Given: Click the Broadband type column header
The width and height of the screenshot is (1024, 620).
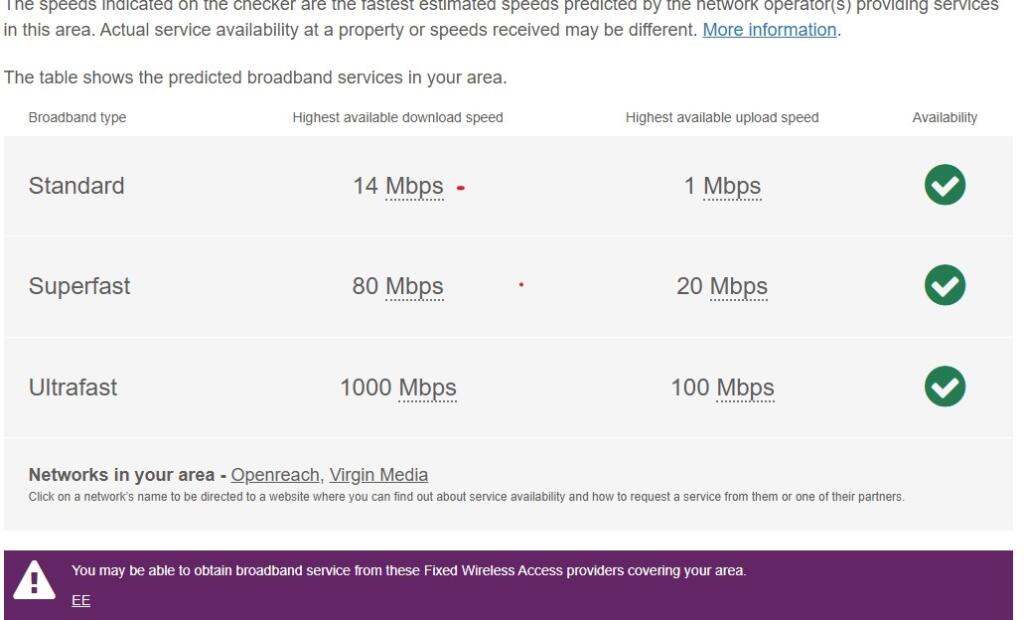Looking at the screenshot, I should pyautogui.click(x=77, y=117).
